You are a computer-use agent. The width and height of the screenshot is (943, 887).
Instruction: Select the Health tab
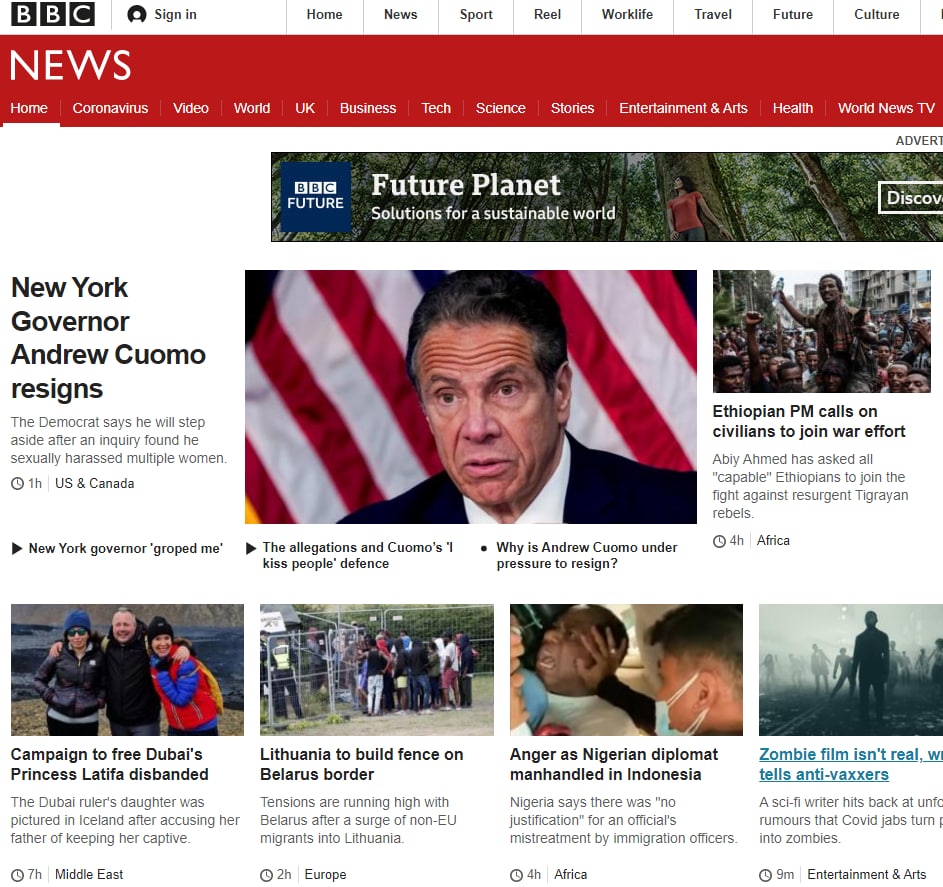[793, 108]
